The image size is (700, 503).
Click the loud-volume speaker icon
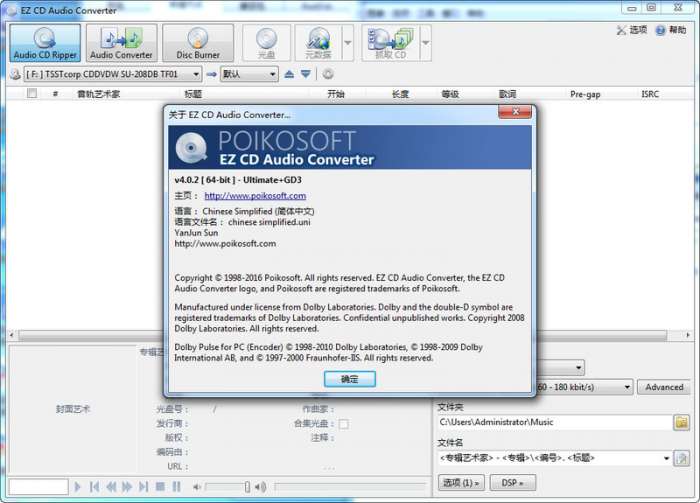(261, 487)
